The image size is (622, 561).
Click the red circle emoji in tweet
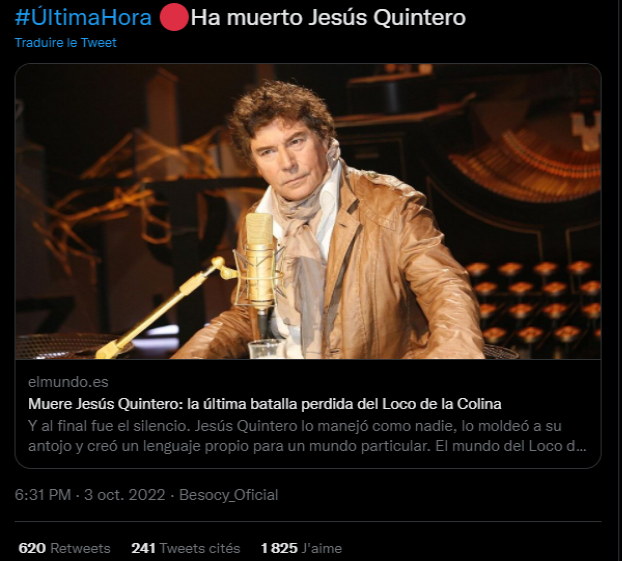[x=174, y=17]
